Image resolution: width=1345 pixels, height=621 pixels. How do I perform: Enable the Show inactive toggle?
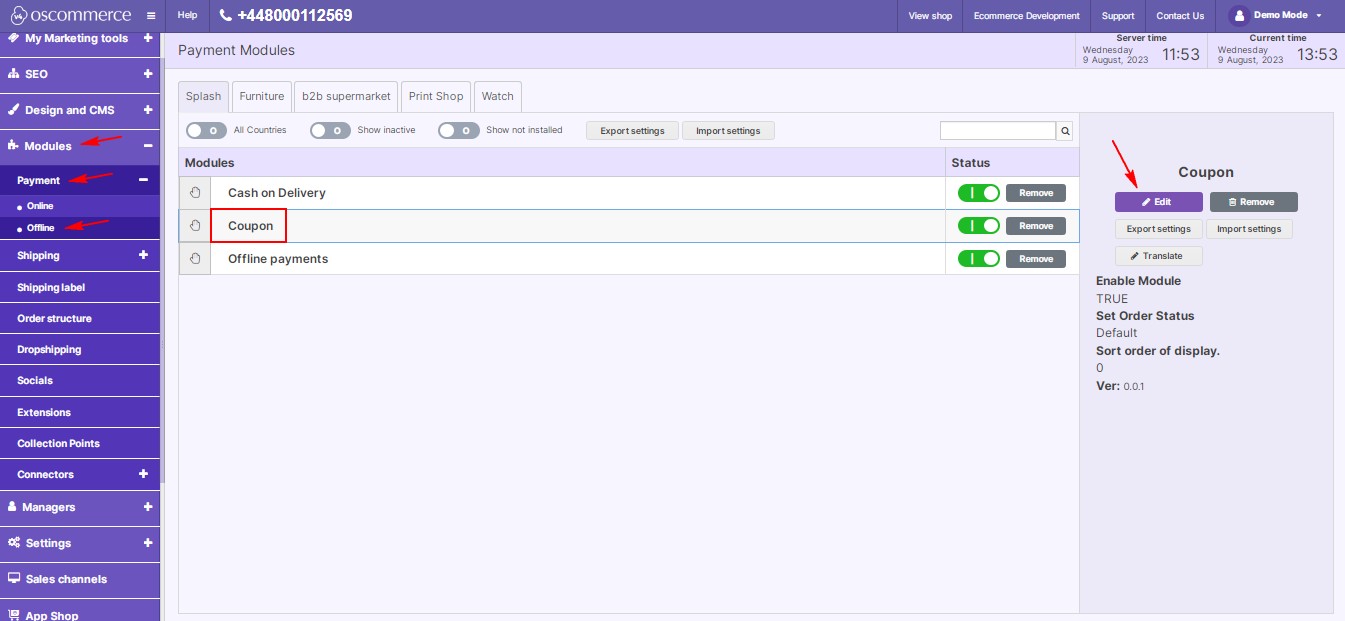[330, 130]
